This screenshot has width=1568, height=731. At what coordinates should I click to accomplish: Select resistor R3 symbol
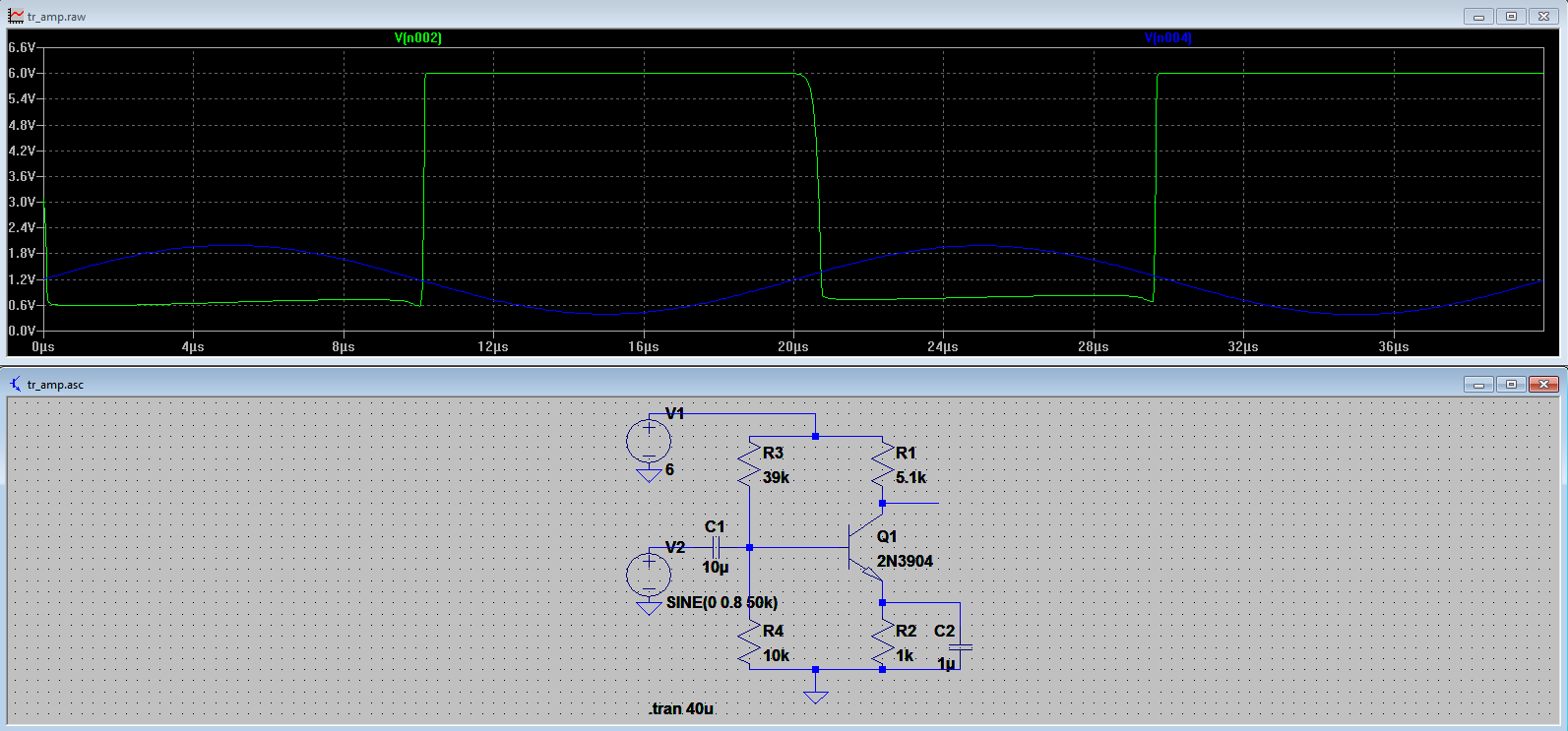pos(749,463)
